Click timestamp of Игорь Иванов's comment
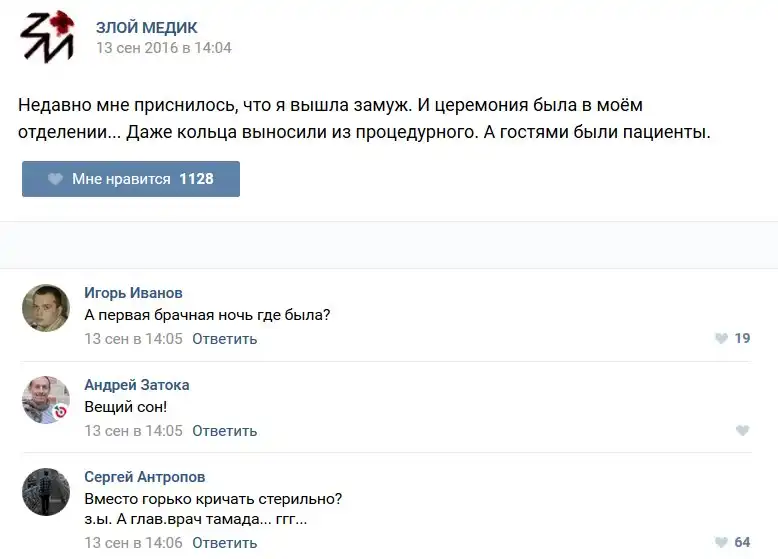Viewport: 778px width, 559px height. [x=133, y=339]
